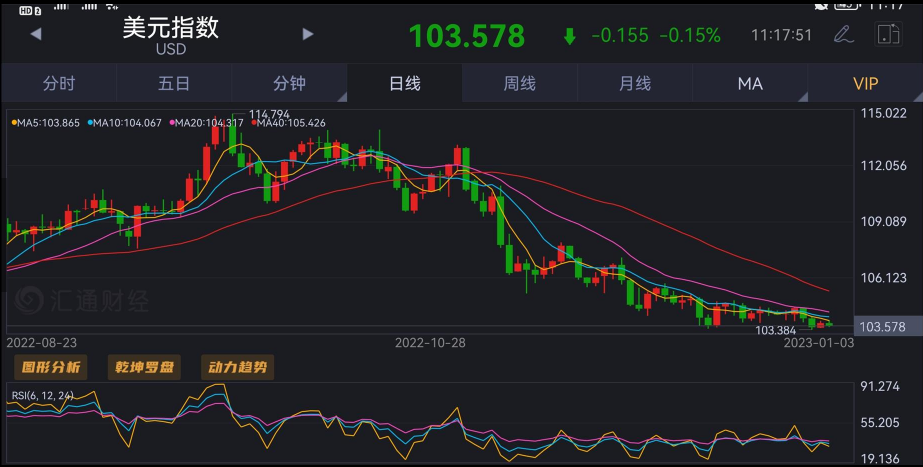
Task: Click the 2022-08-23 start date label
Action: point(41,343)
